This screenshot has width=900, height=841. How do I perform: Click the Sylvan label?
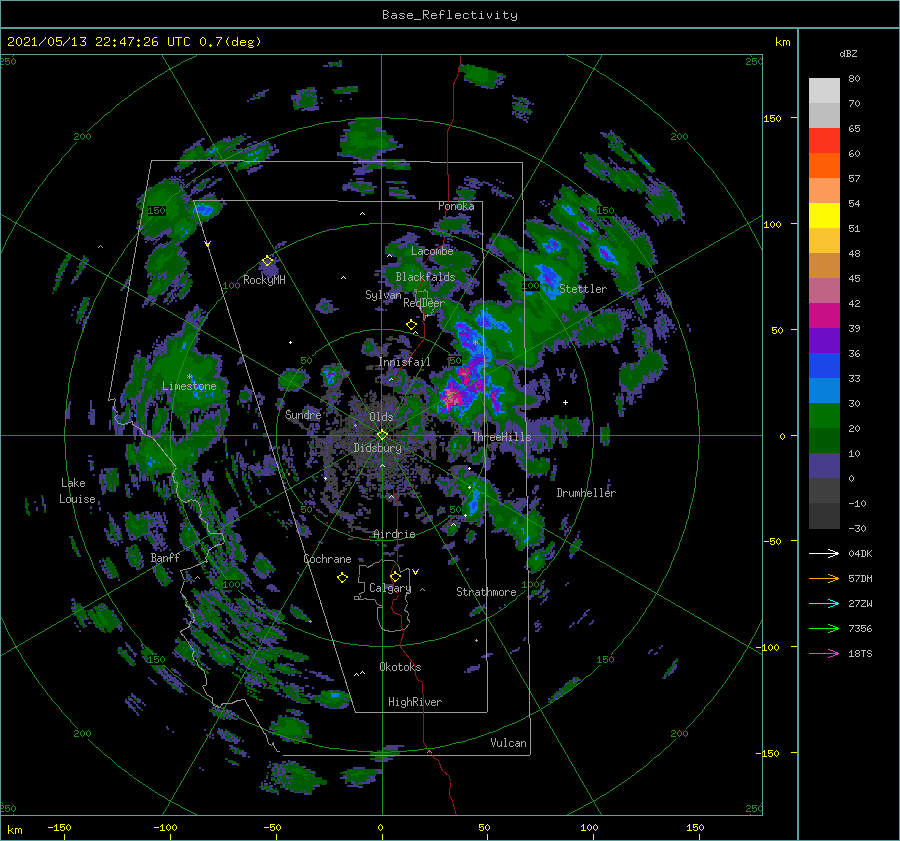383,295
